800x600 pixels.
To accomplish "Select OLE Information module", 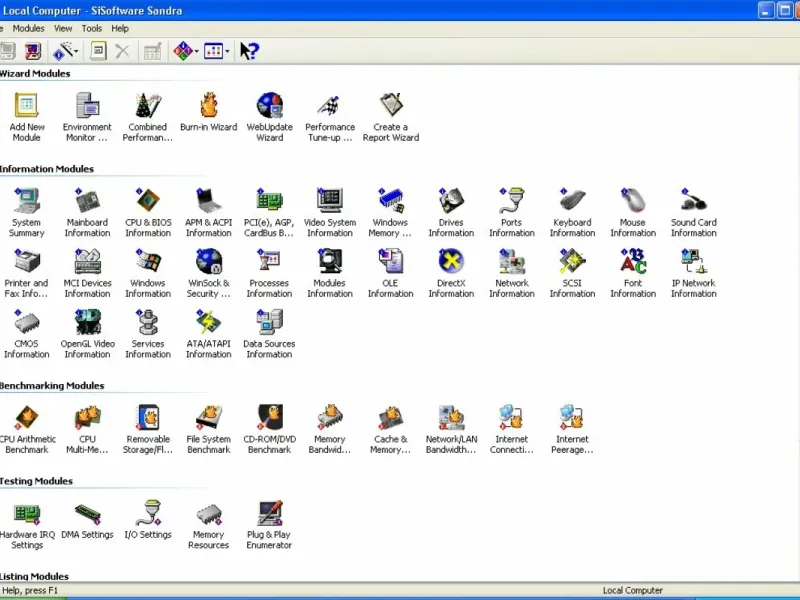I will 391,273.
